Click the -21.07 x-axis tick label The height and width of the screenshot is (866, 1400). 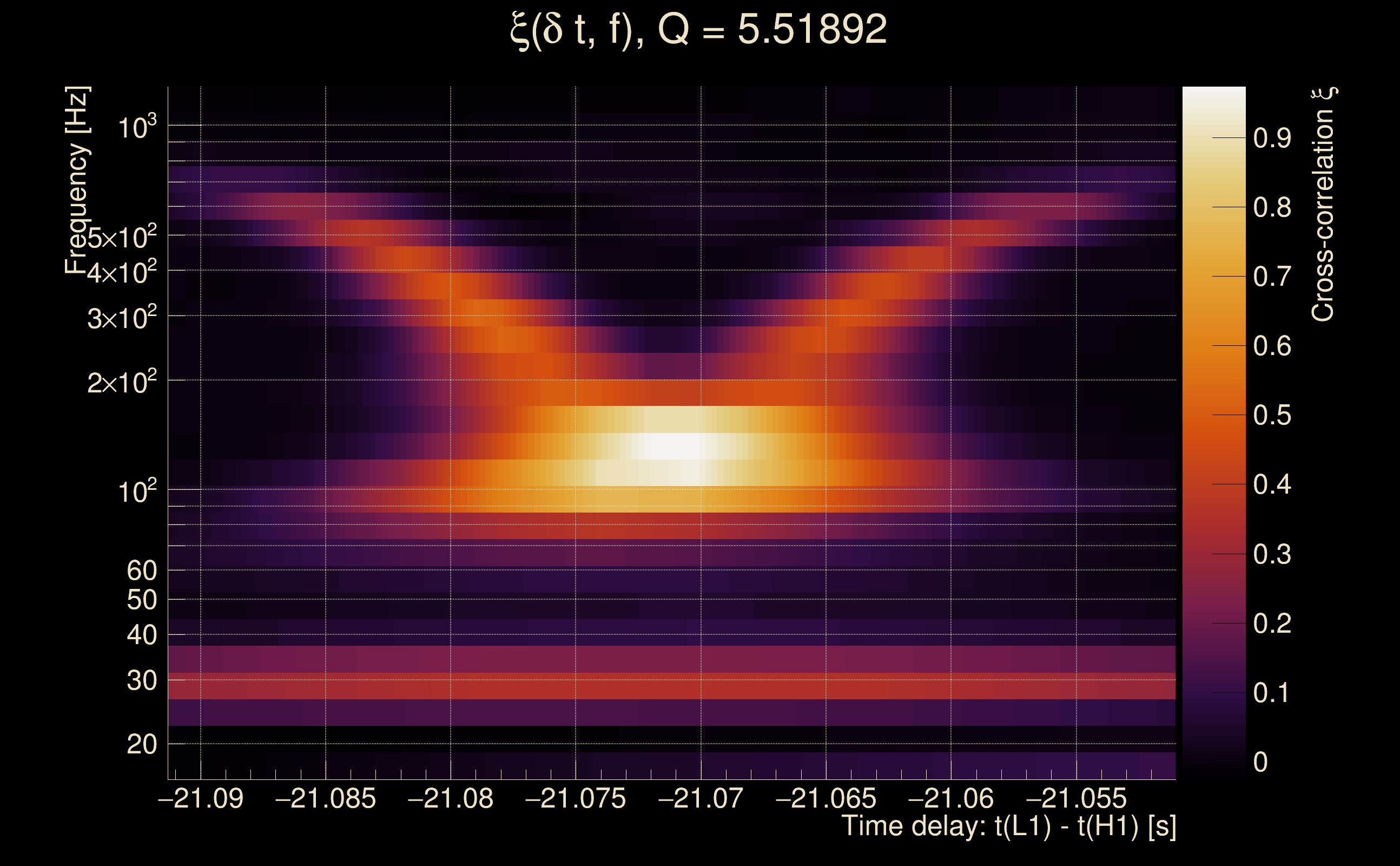701,799
